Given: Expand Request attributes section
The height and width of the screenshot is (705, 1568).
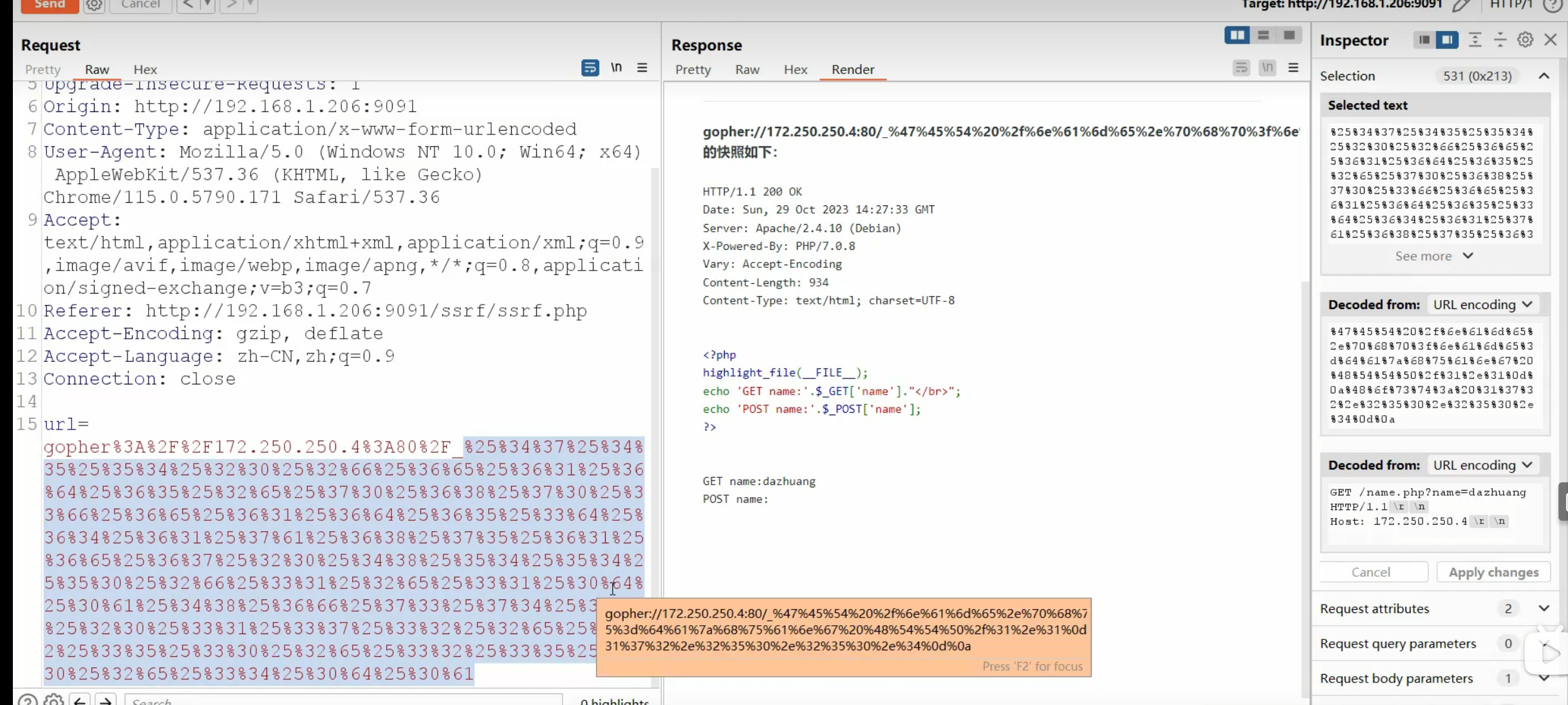Looking at the screenshot, I should 1544,608.
